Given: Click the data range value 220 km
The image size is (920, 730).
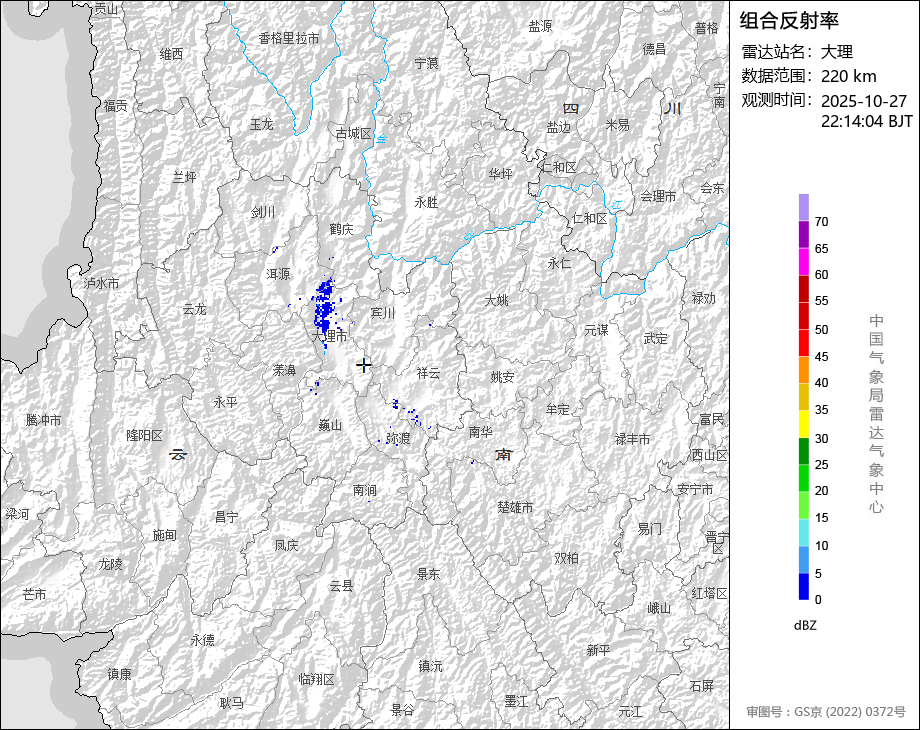Looking at the screenshot, I should coord(848,76).
